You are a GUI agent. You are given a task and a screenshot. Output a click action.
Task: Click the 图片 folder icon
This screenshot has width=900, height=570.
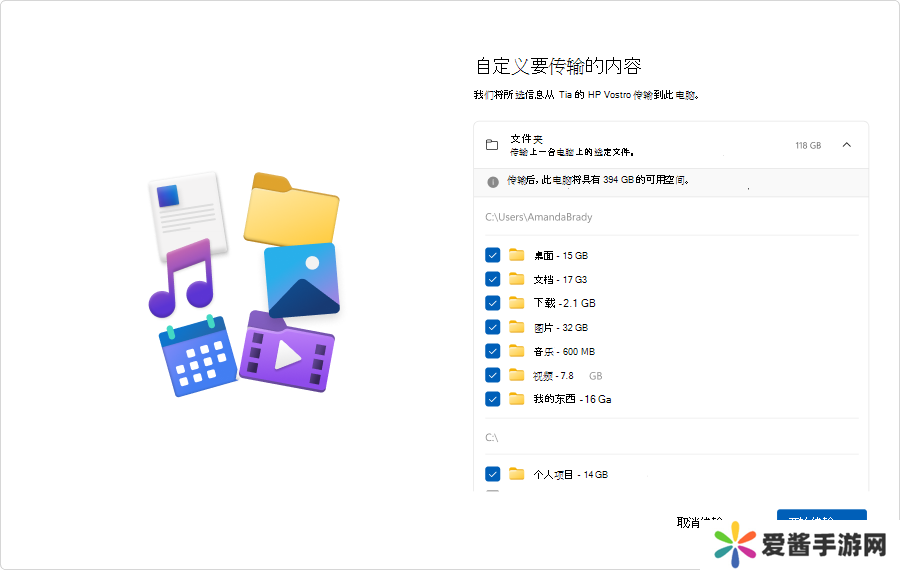[517, 327]
